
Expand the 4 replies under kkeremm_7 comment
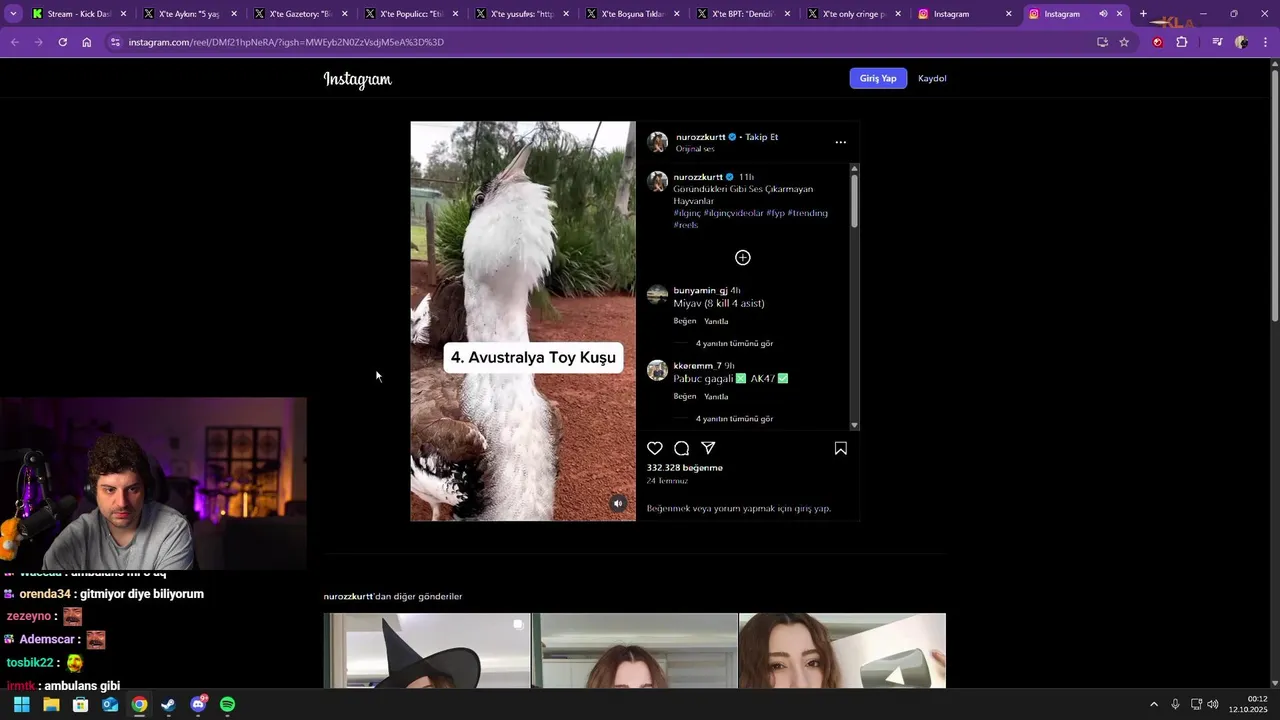click(x=734, y=419)
